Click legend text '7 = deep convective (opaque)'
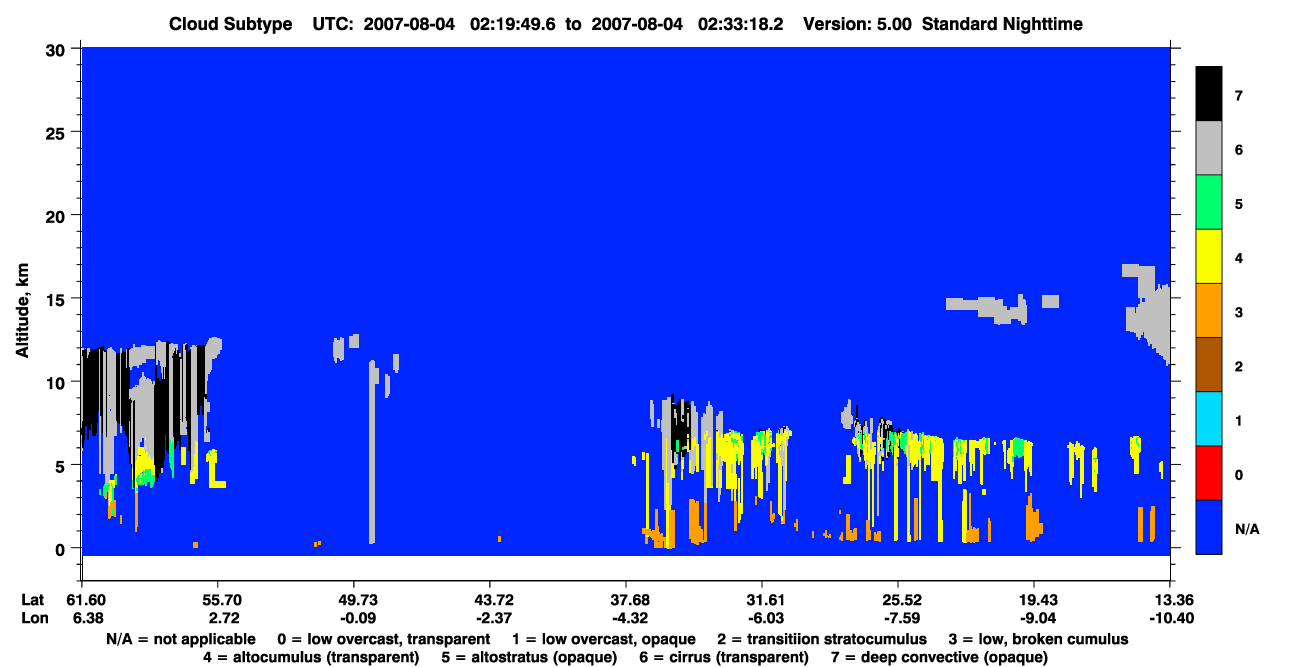Viewport: 1300px width, 667px height. tap(939, 657)
